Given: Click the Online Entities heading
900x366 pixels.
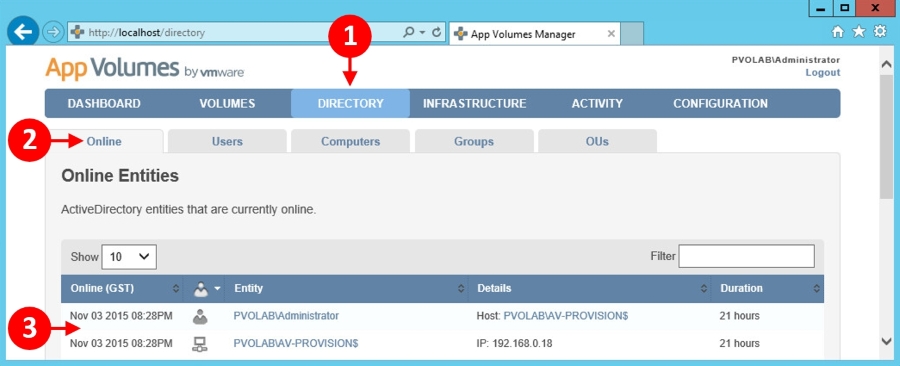Looking at the screenshot, I should 120,176.
